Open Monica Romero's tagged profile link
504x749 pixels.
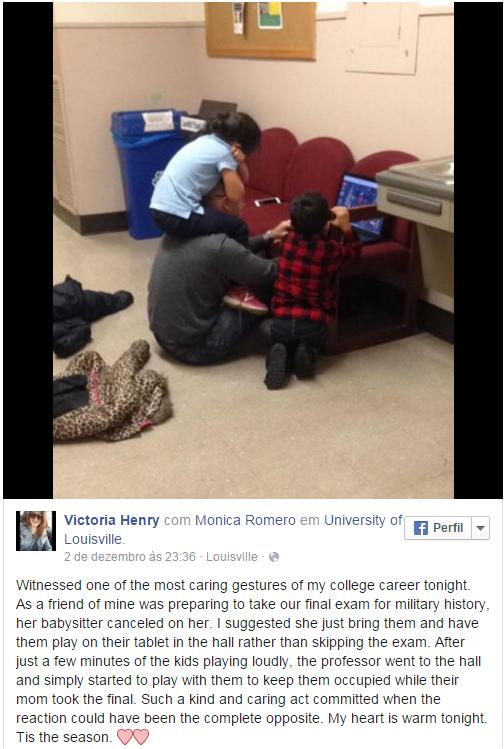245,520
